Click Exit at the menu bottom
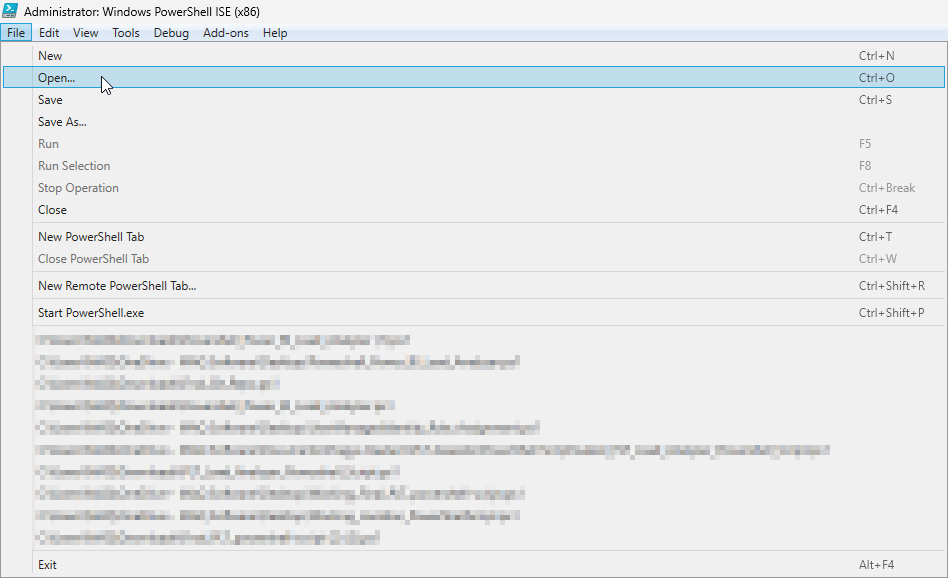Viewport: 948px width, 578px height. tap(47, 565)
